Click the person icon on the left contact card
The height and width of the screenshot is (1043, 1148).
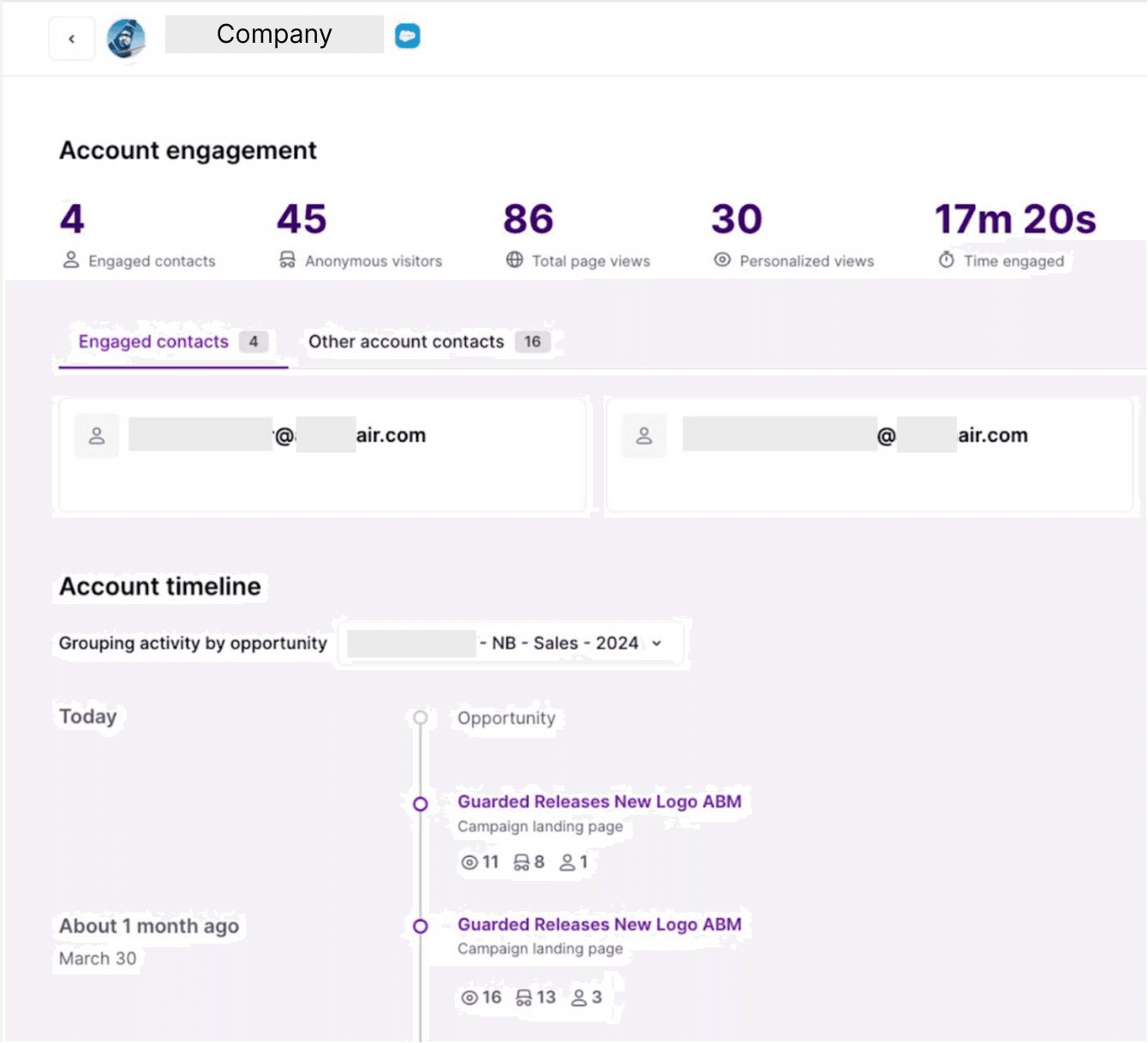coord(97,435)
